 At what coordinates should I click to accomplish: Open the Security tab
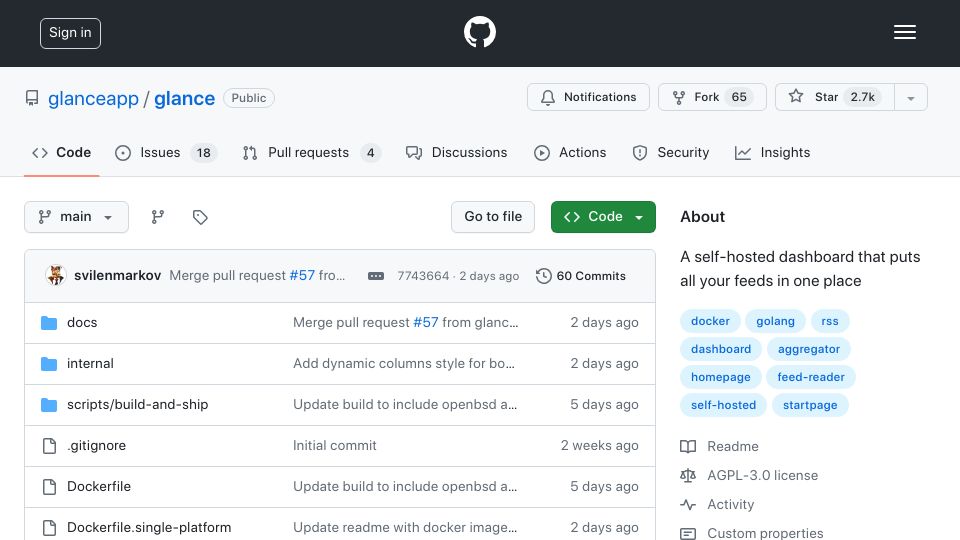pyautogui.click(x=670, y=152)
